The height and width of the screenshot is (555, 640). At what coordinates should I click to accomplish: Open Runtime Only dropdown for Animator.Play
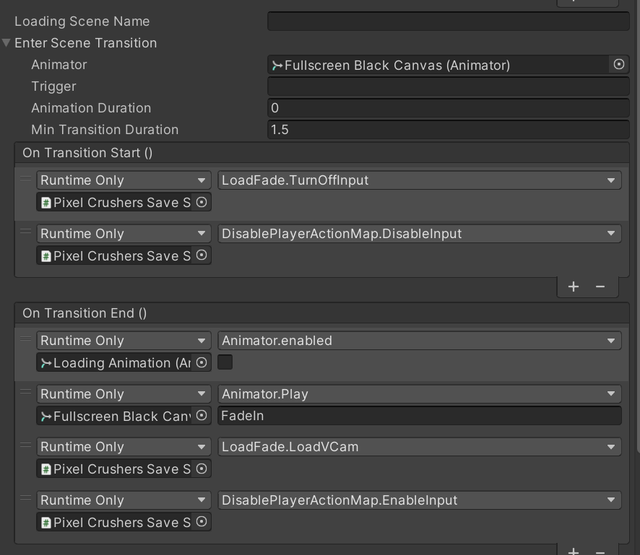point(124,394)
